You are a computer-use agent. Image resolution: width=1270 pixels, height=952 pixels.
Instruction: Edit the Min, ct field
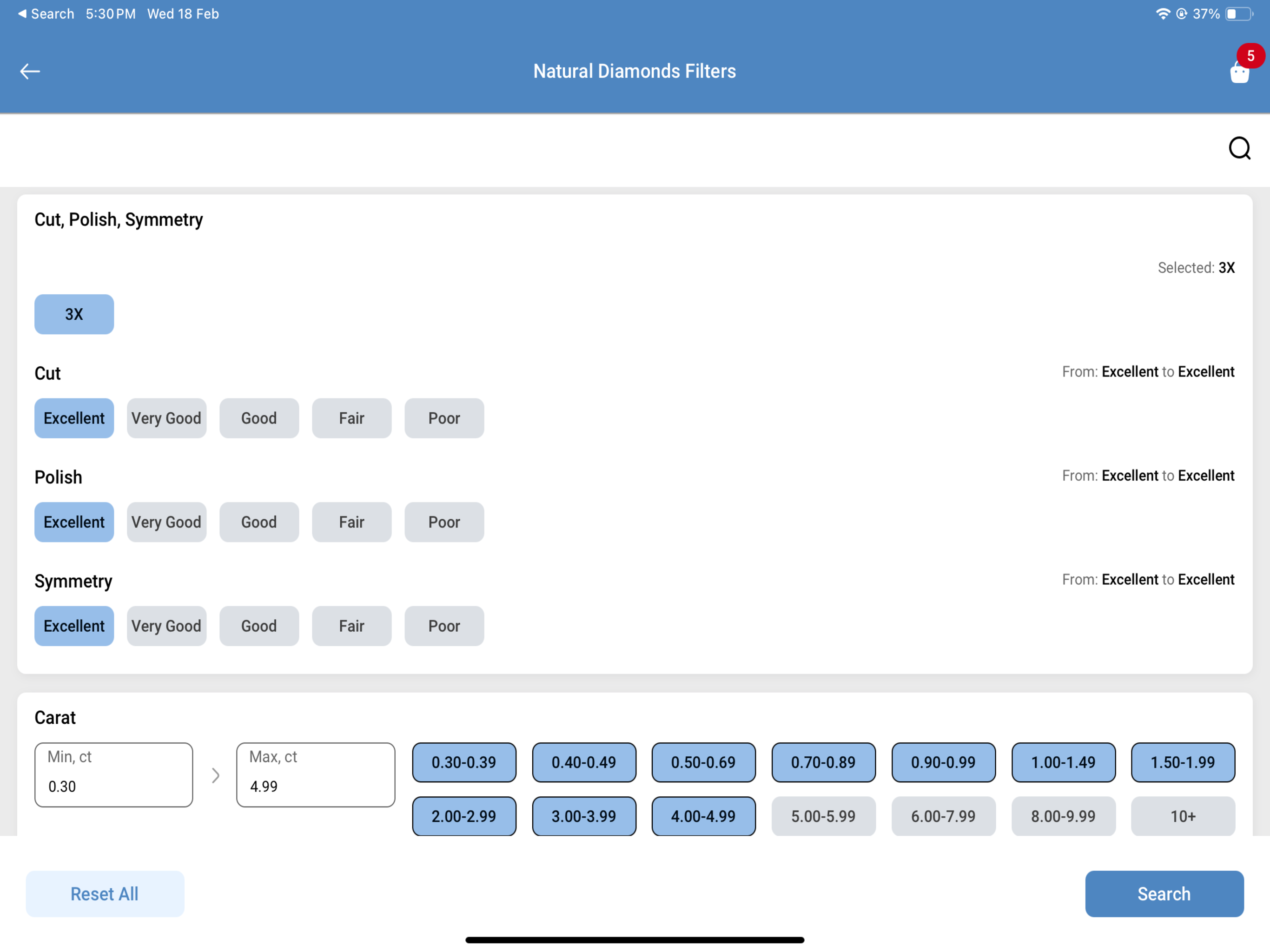[114, 774]
